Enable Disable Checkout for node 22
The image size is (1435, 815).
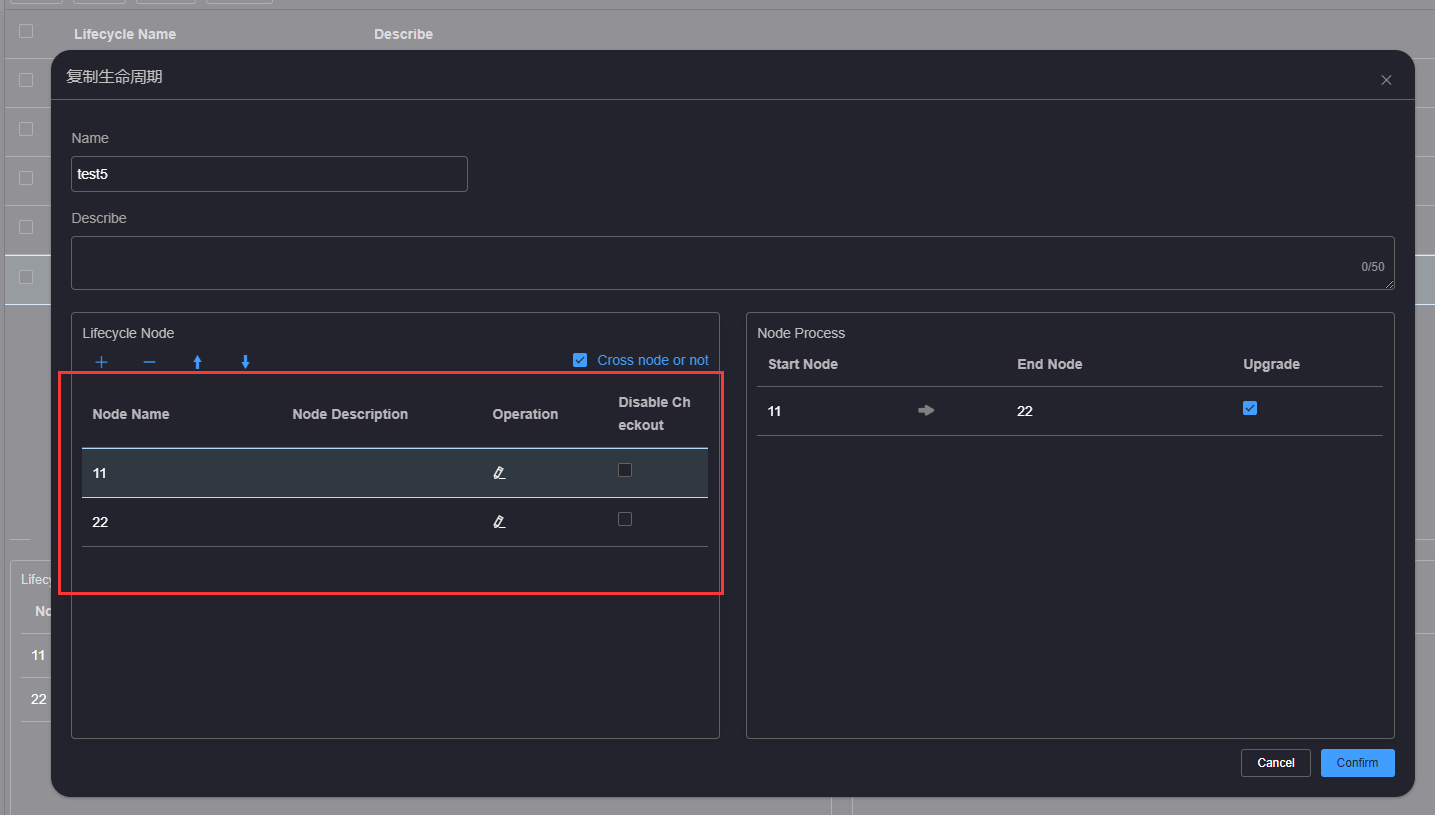point(625,519)
